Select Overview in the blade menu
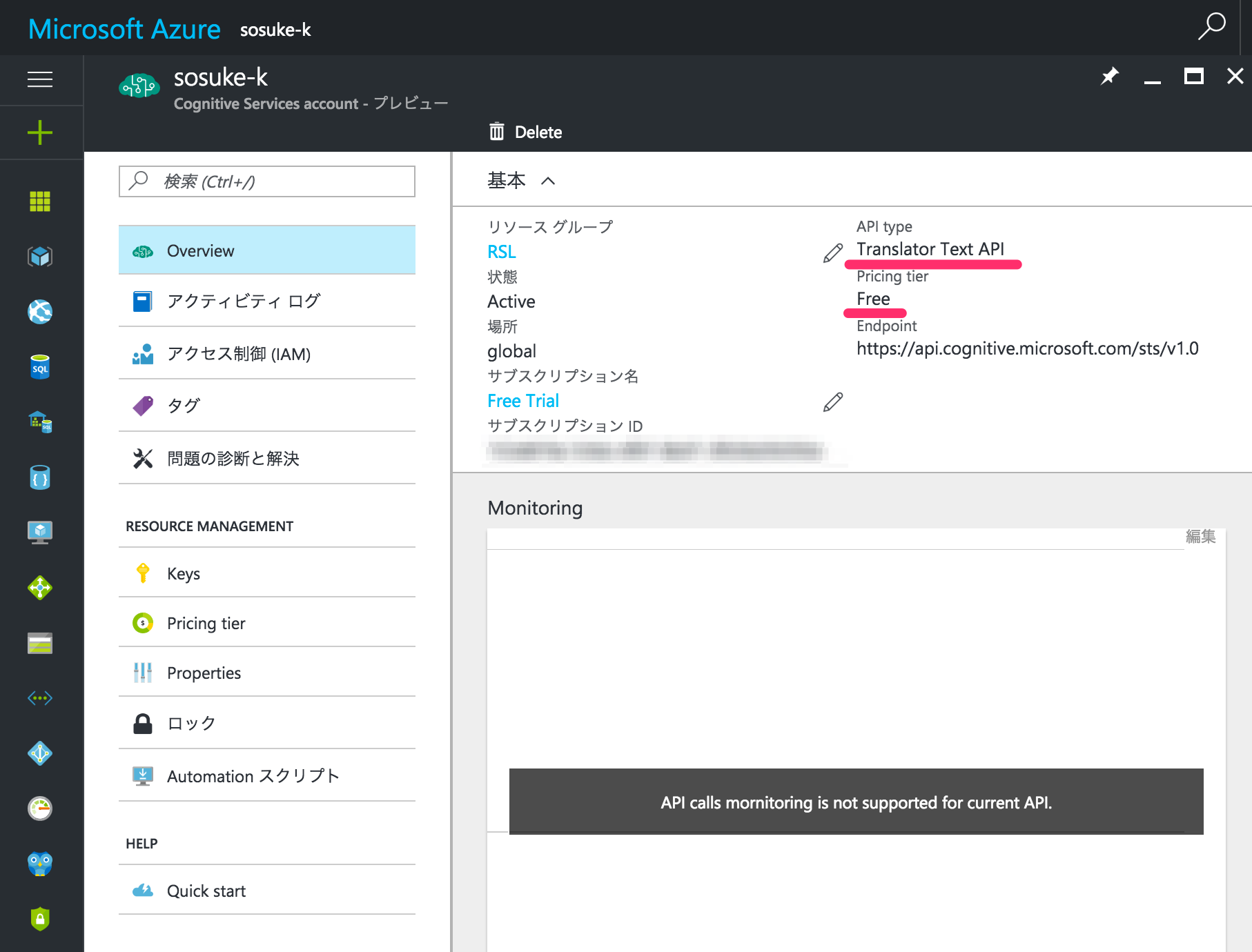 click(267, 250)
